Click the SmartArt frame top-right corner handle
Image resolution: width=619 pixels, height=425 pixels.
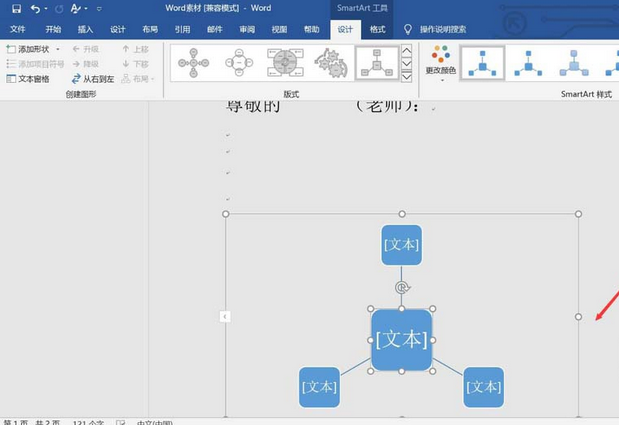pos(578,214)
